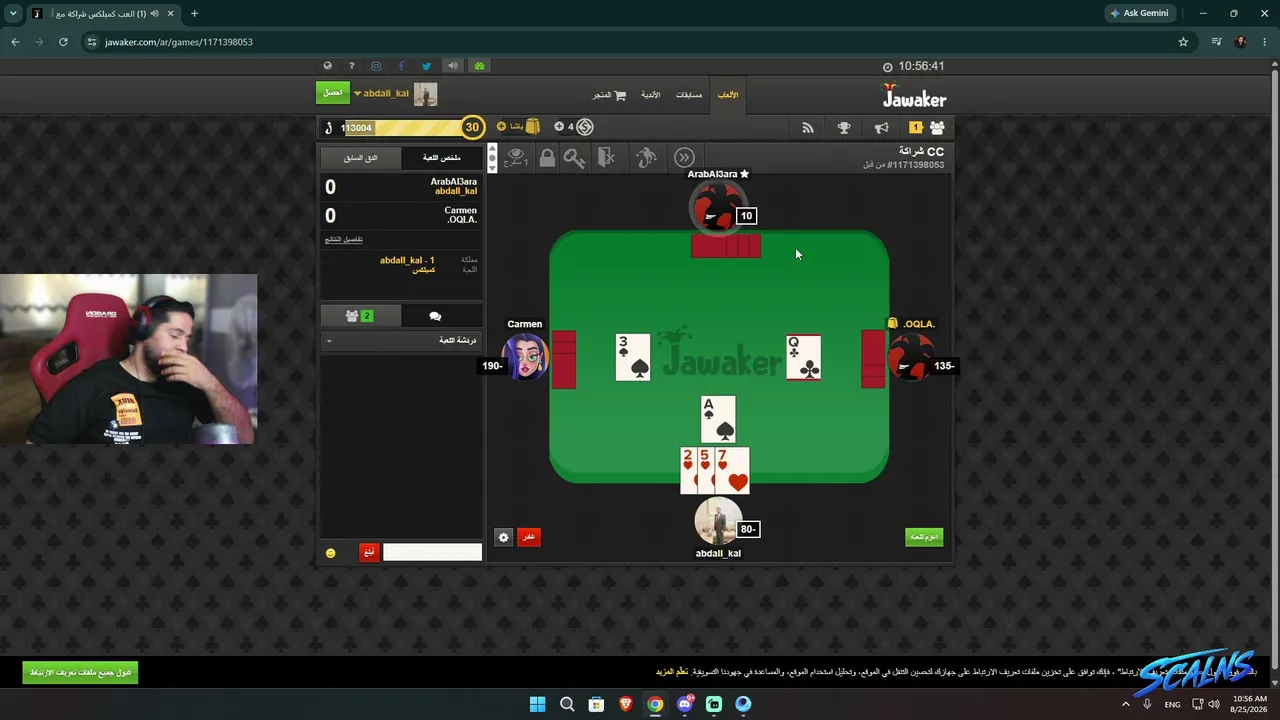1280x720 pixels.
Task: Play the 2 of hearts card
Action: 687,470
